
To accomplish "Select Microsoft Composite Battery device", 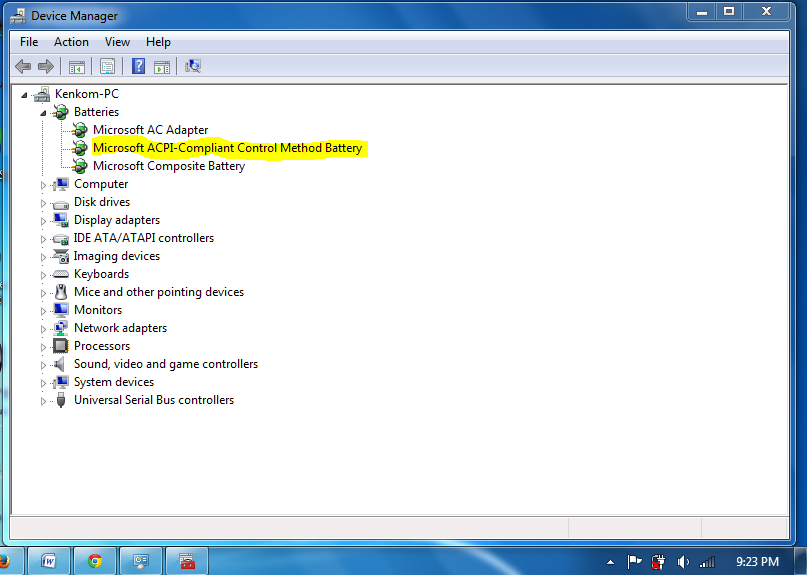I will (x=168, y=166).
